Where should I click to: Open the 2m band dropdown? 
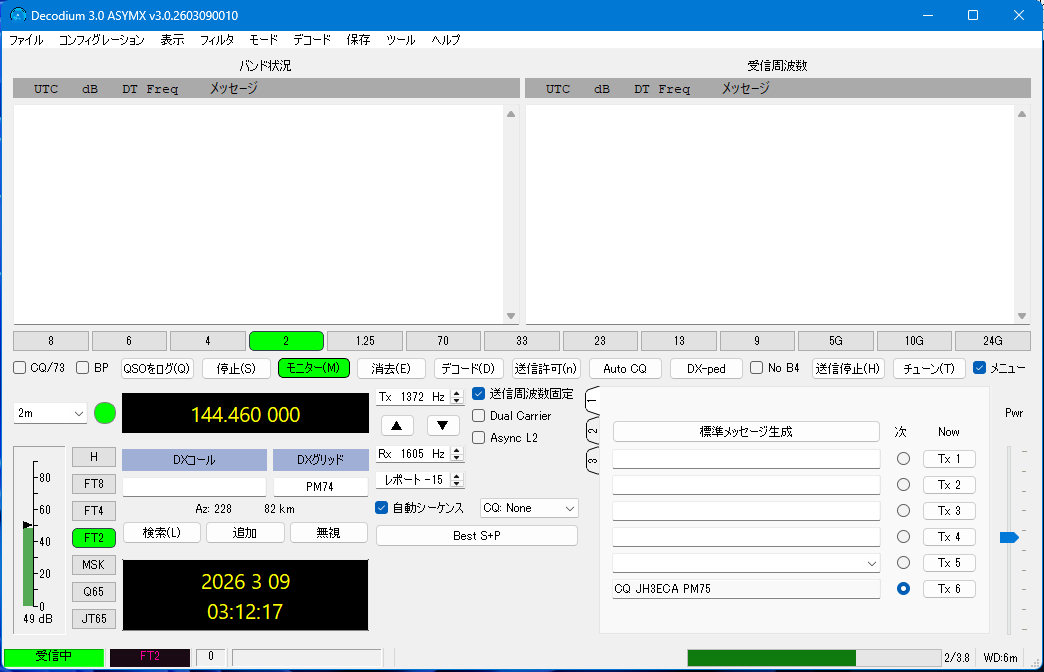[x=51, y=413]
